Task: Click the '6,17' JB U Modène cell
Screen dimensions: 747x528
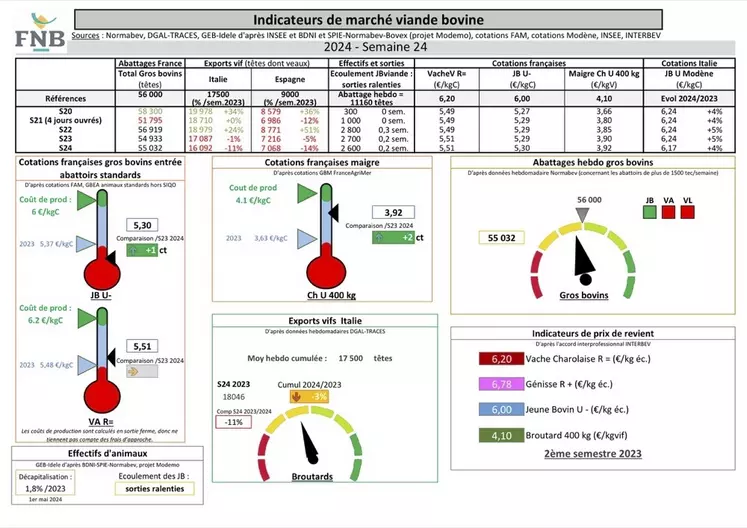Action: pyautogui.click(x=668, y=148)
